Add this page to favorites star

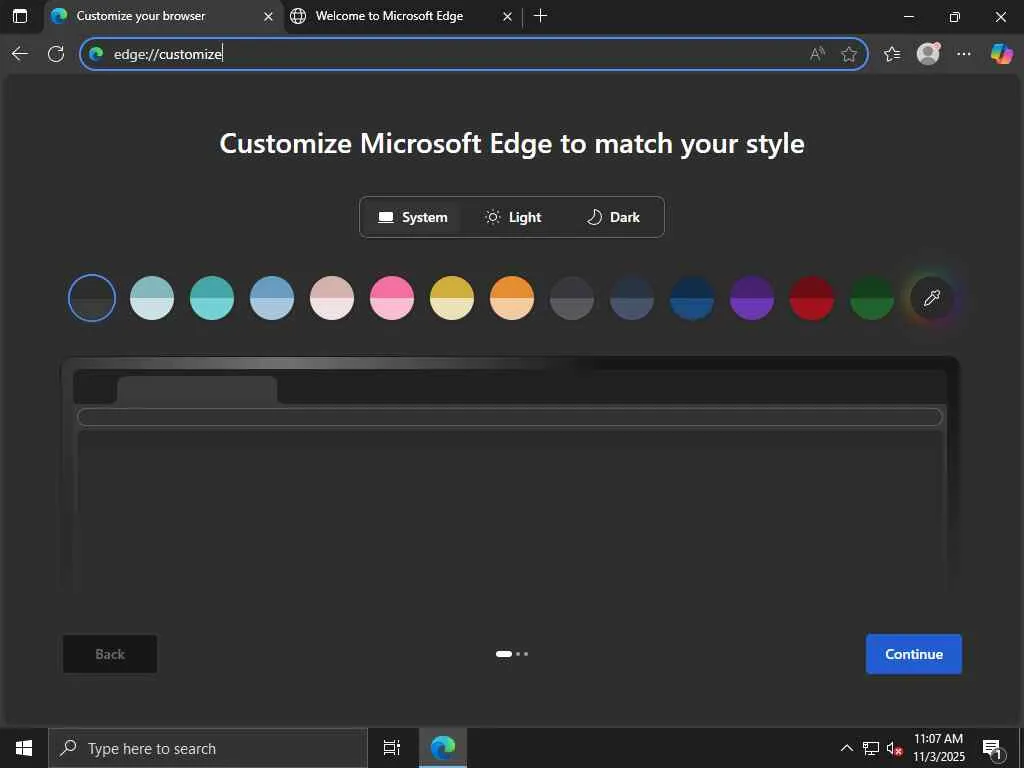click(849, 54)
